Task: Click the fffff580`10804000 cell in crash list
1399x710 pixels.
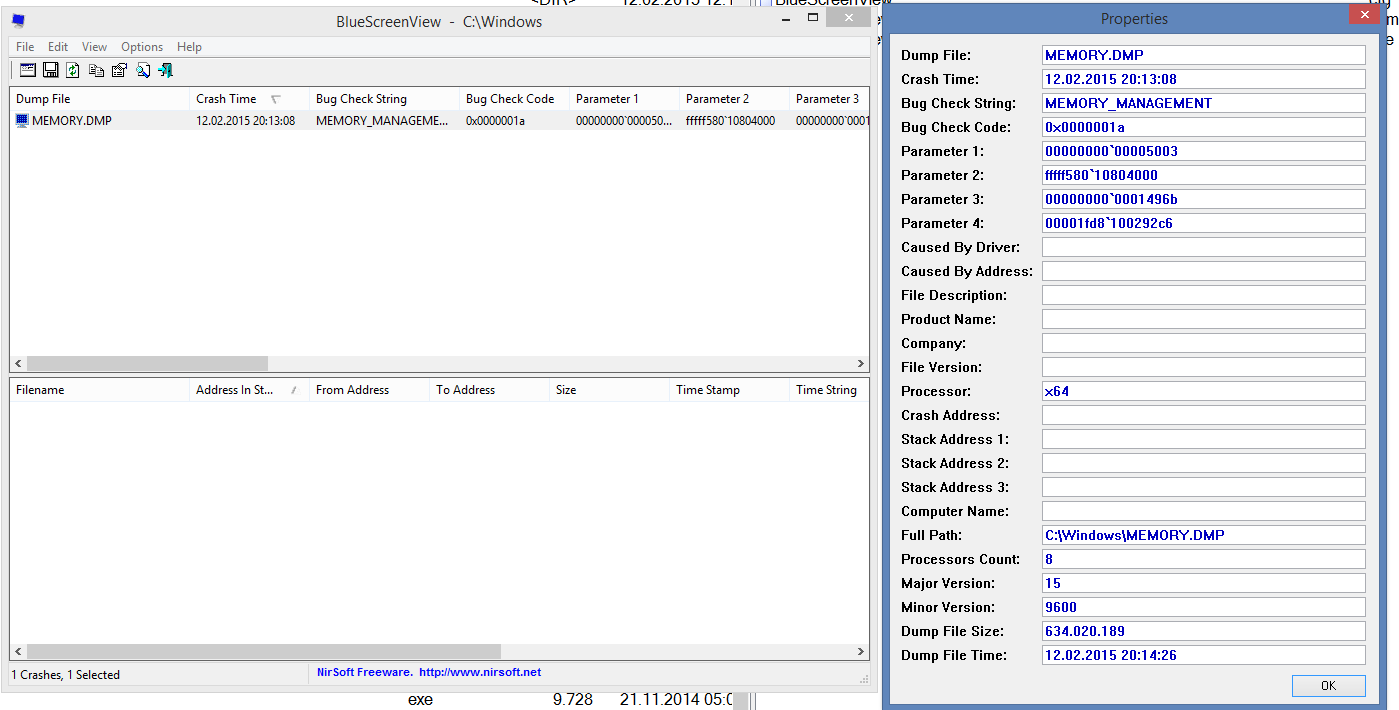Action: [x=731, y=121]
